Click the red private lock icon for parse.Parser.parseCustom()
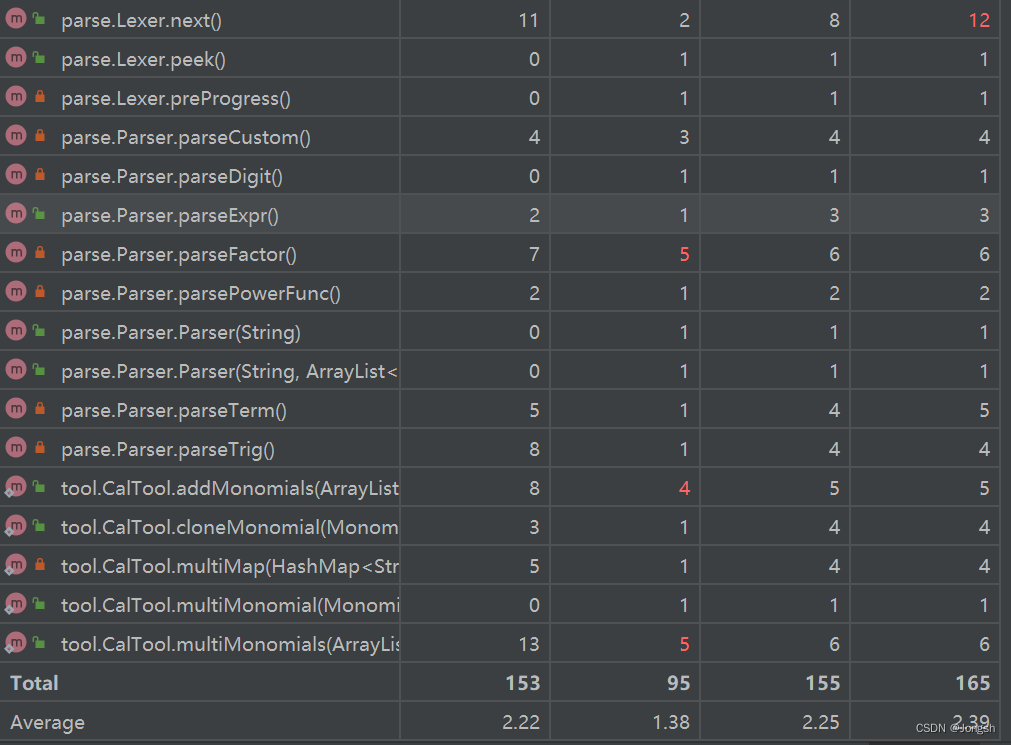 click(x=40, y=135)
